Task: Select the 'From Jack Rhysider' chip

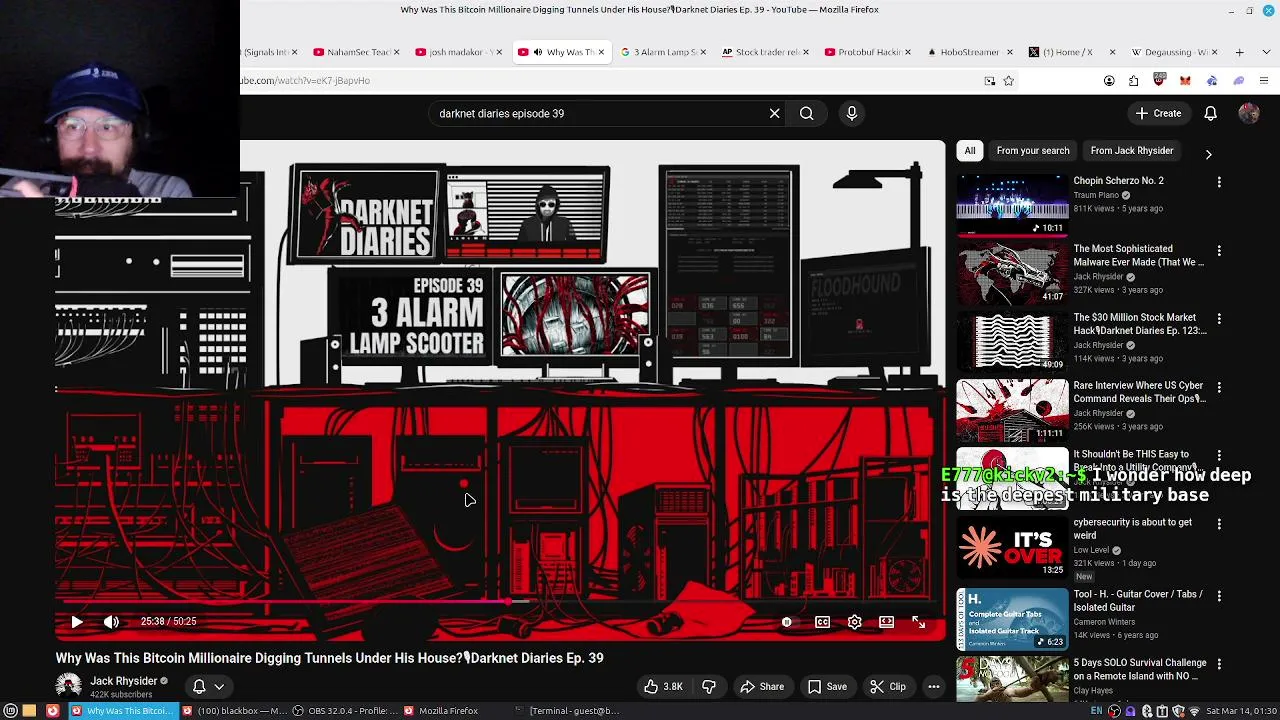Action: pyautogui.click(x=1132, y=151)
